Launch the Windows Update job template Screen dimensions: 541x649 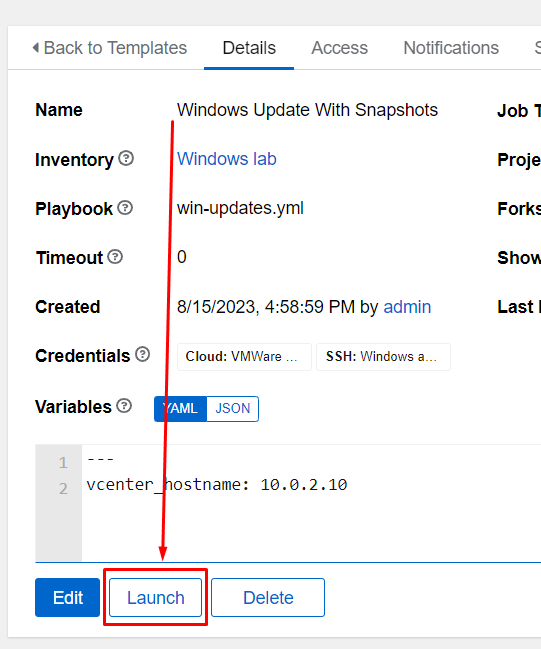[156, 598]
